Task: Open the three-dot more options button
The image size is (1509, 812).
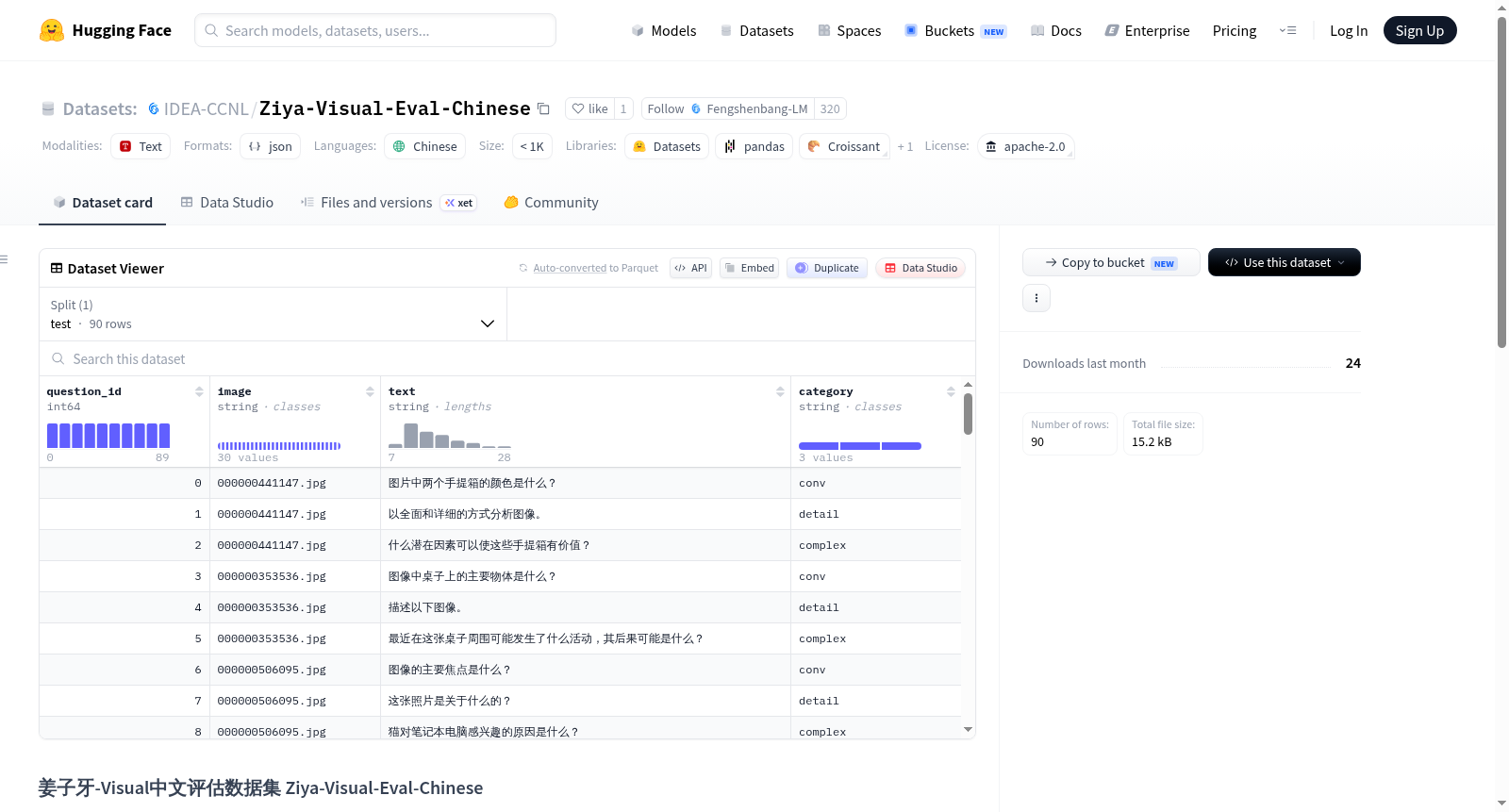Action: pos(1036,298)
